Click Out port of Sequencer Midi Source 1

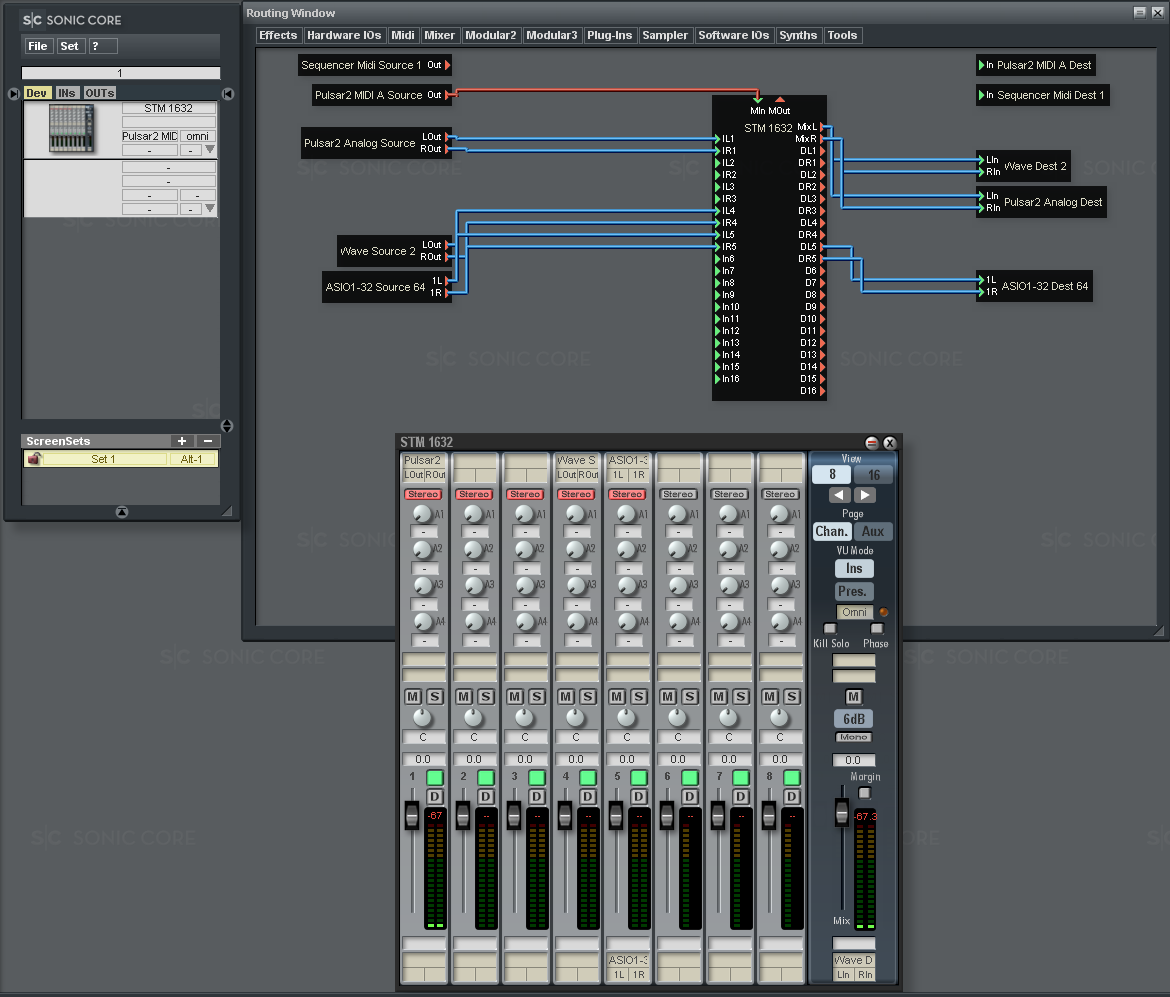coord(448,65)
